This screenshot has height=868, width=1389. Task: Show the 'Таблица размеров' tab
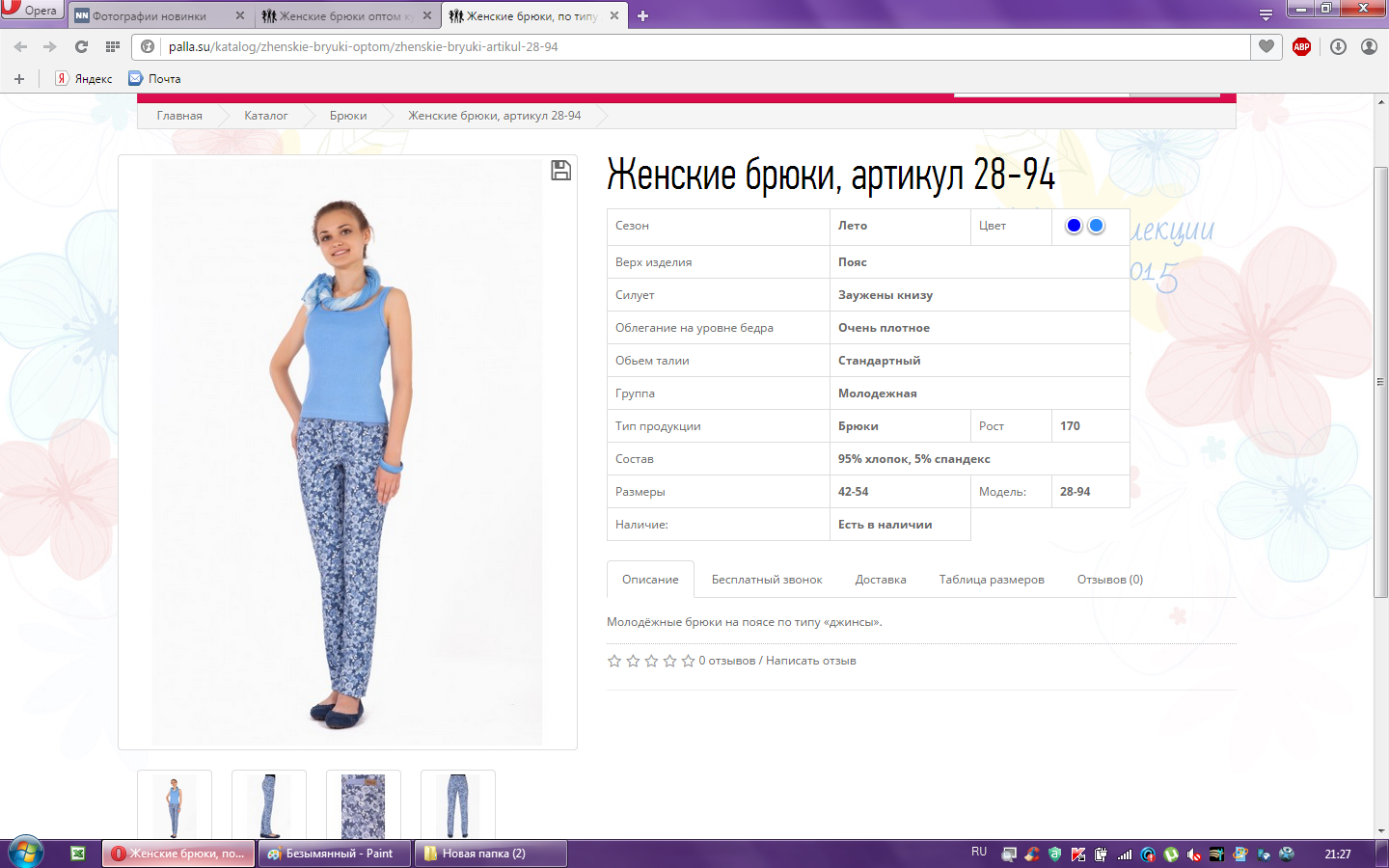[x=992, y=580]
